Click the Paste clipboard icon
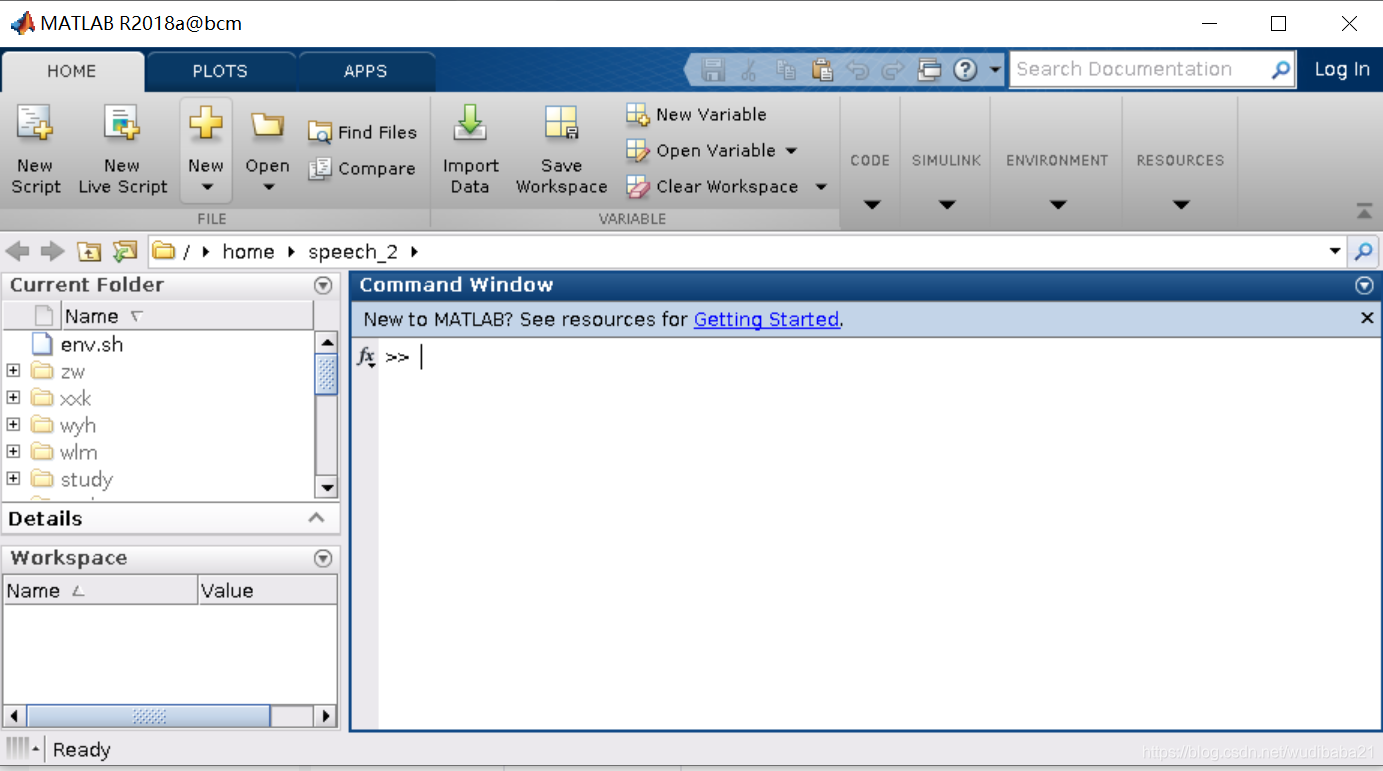 point(822,70)
